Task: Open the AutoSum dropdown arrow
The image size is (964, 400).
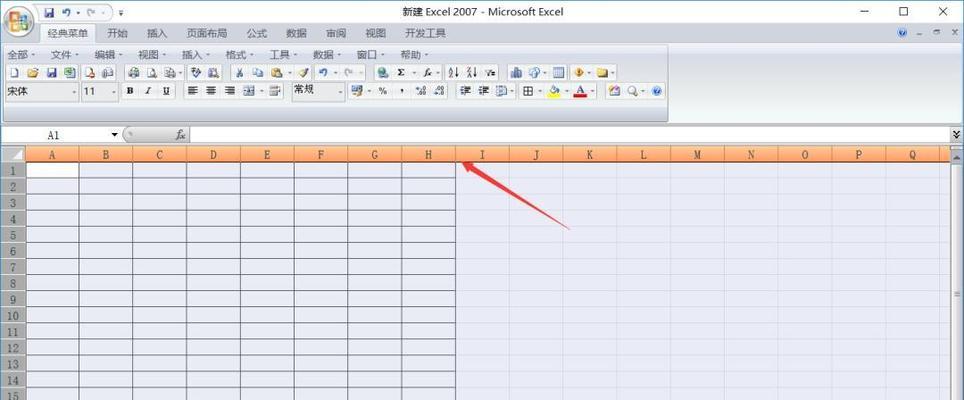Action: click(414, 73)
